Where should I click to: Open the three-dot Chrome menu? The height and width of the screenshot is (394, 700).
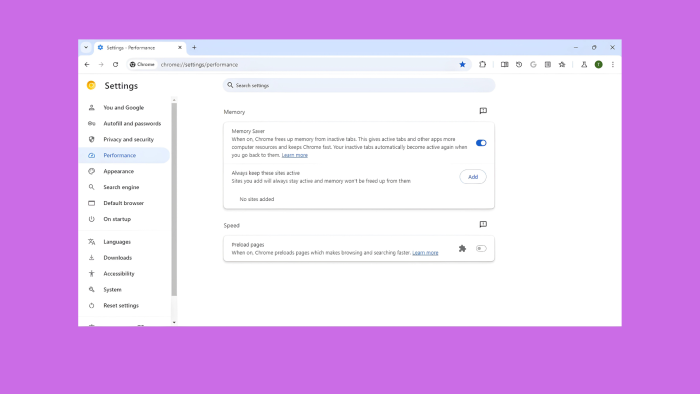pos(613,65)
